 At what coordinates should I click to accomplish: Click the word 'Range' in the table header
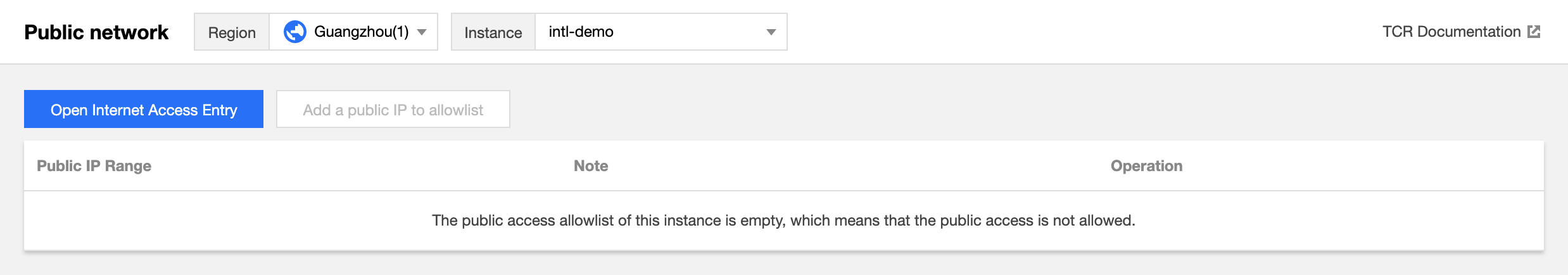coord(128,166)
